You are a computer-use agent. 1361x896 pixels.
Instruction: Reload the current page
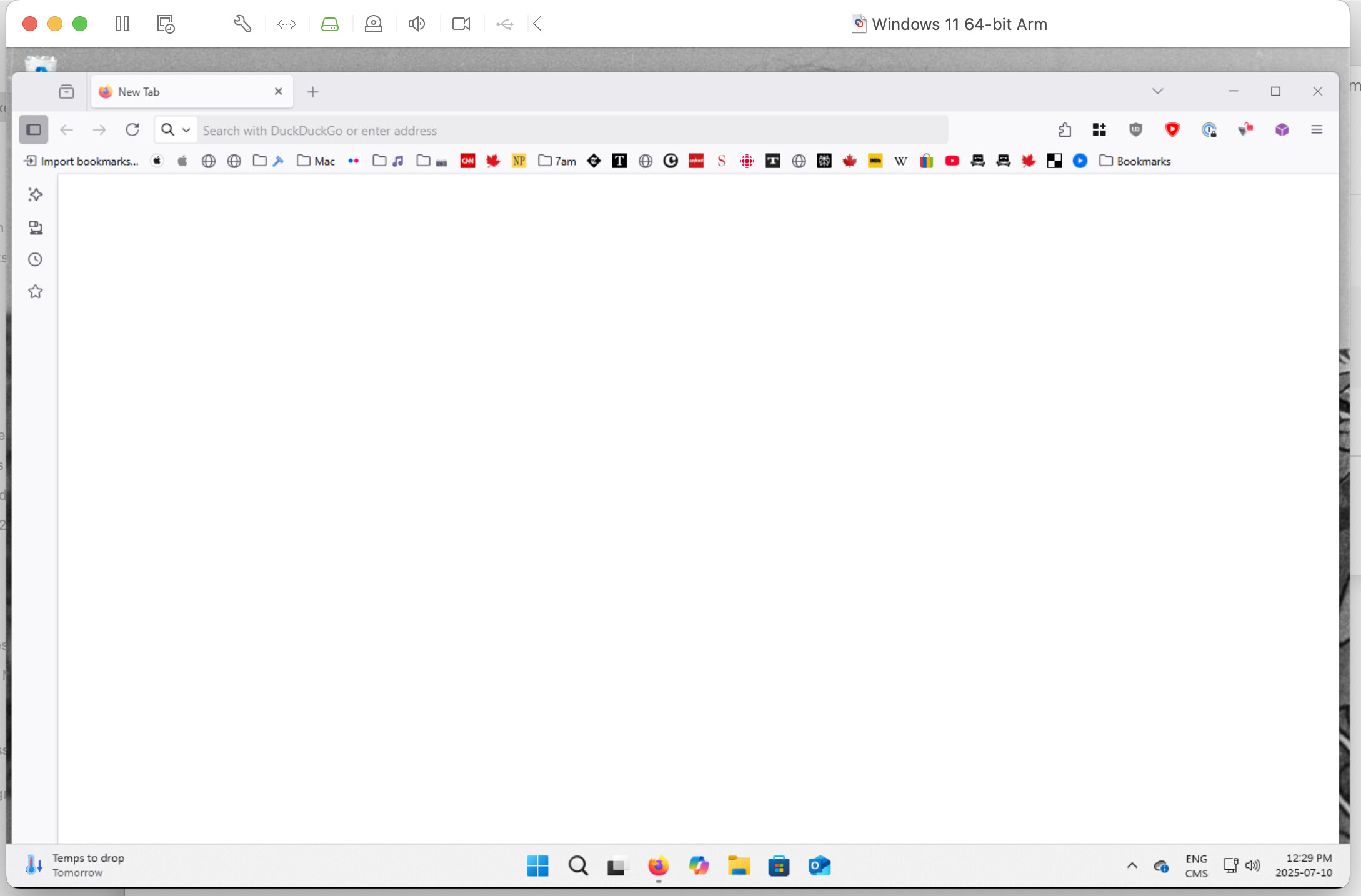point(132,130)
